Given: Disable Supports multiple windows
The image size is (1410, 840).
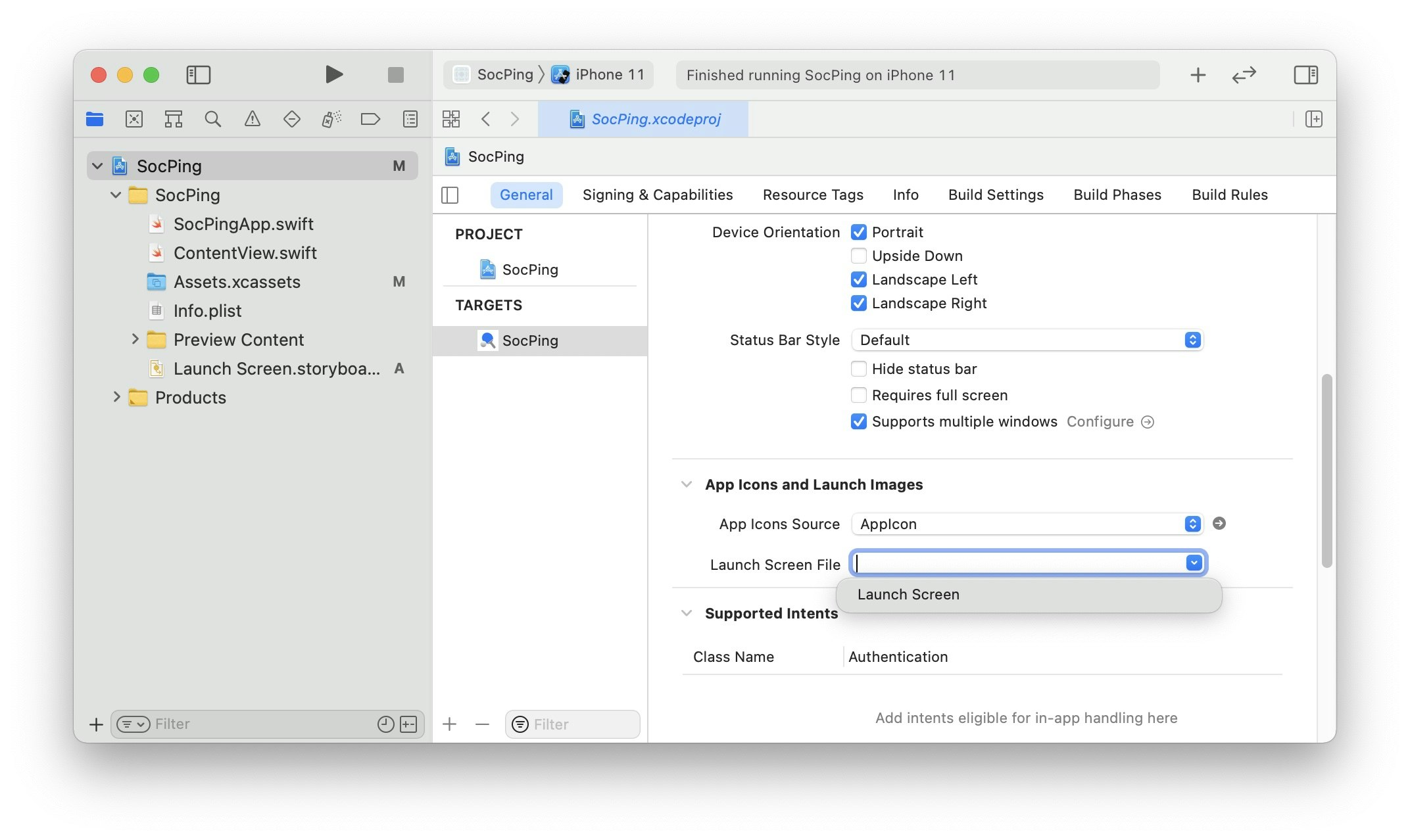Looking at the screenshot, I should click(x=859, y=421).
